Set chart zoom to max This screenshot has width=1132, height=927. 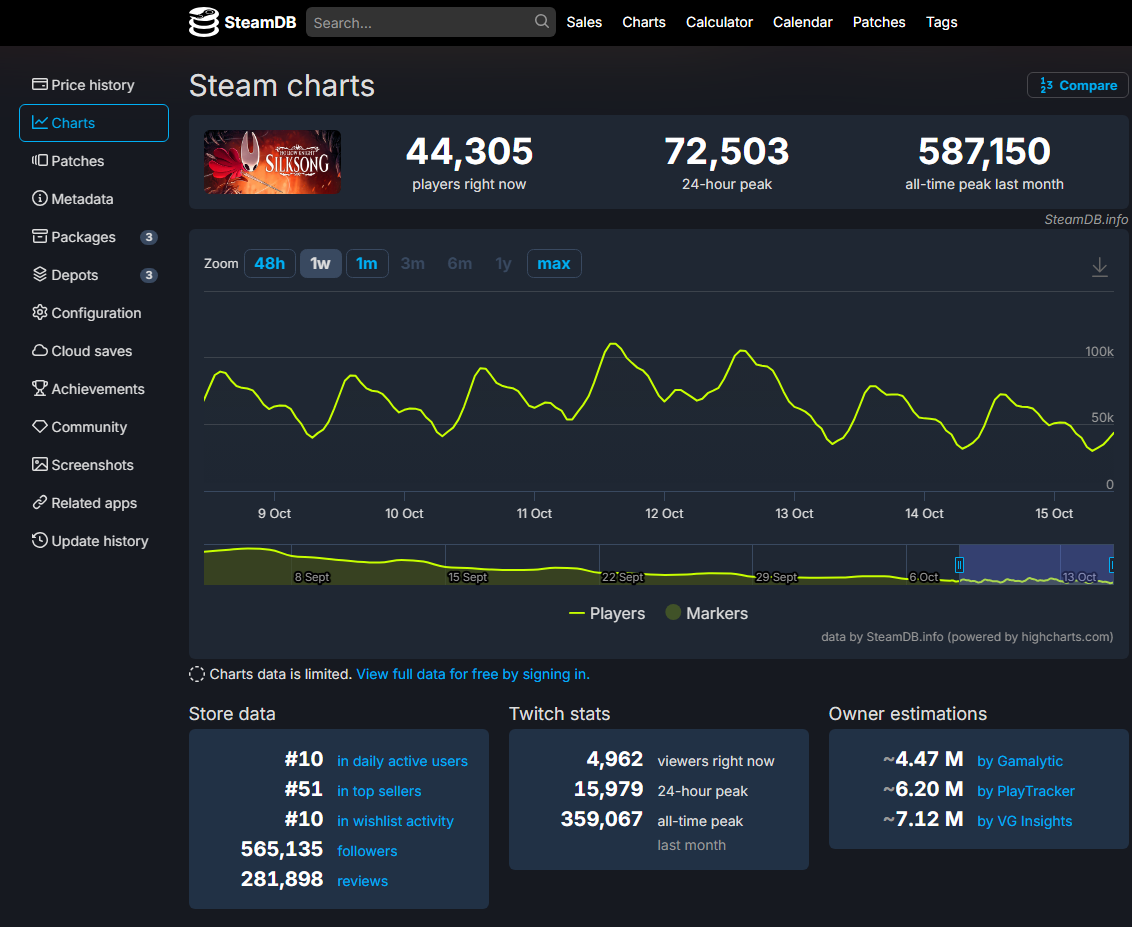554,264
